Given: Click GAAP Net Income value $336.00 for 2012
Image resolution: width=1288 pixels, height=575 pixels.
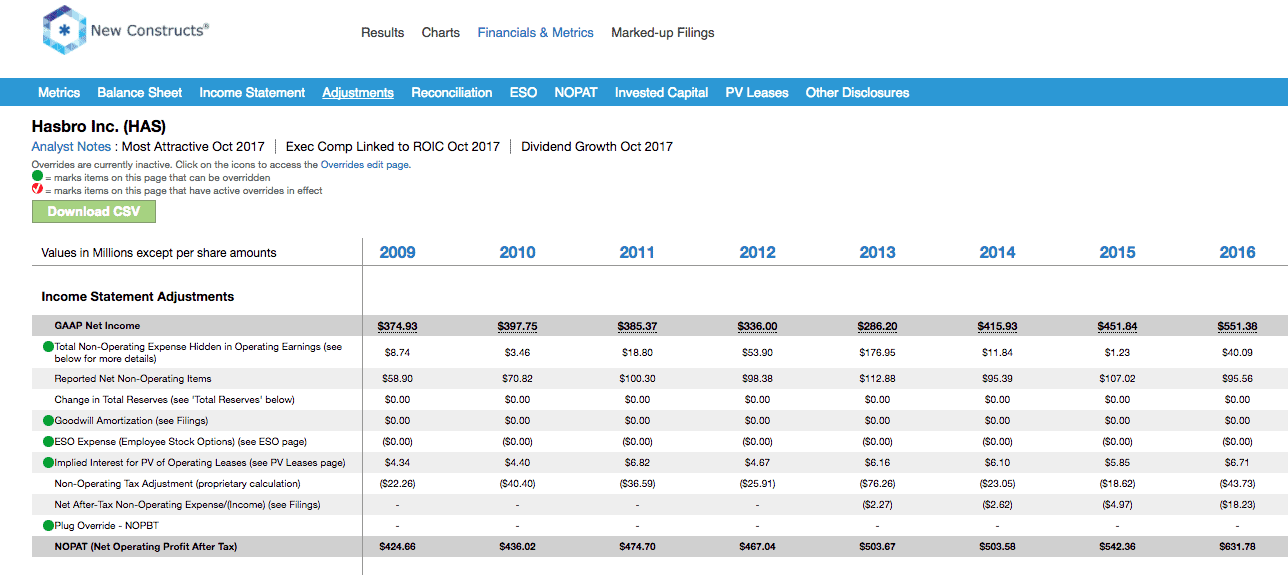Looking at the screenshot, I should coord(758,326).
